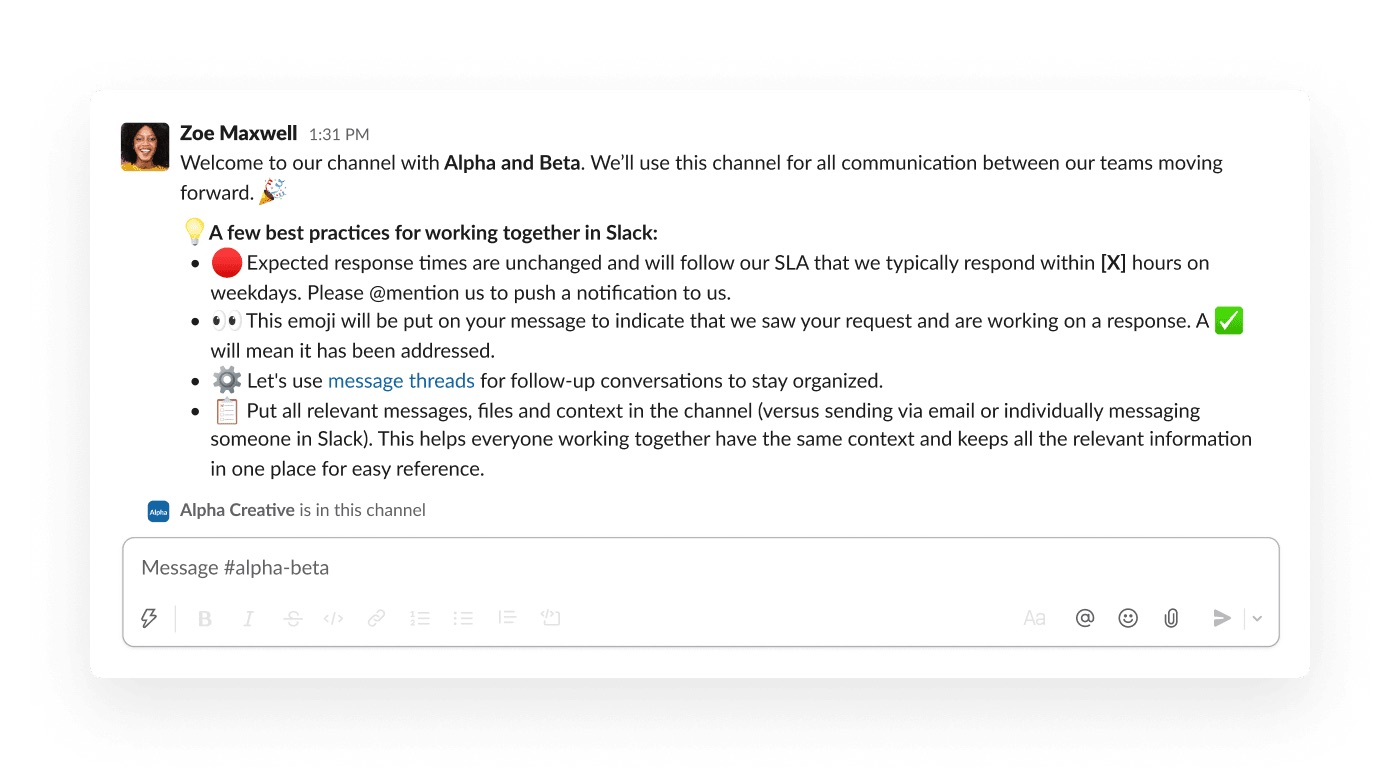Click the Alpha Creative organization name
Image resolution: width=1400 pixels, height=768 pixels.
(x=237, y=510)
